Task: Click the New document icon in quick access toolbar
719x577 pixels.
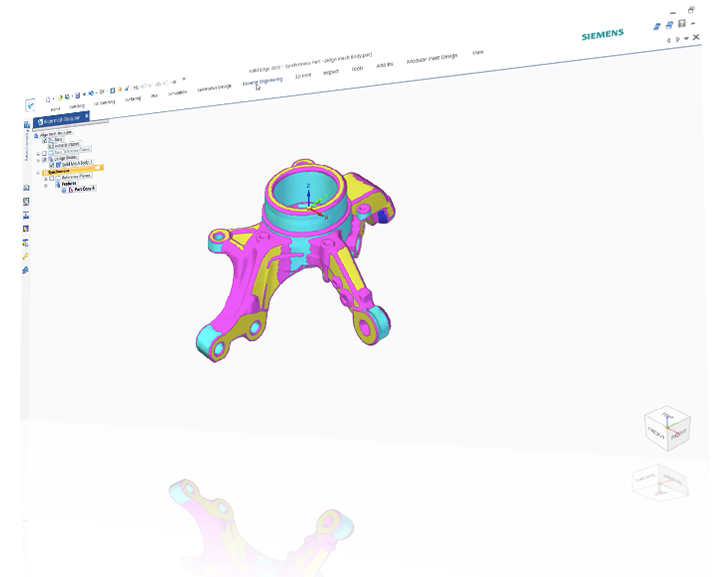Action: click(48, 100)
